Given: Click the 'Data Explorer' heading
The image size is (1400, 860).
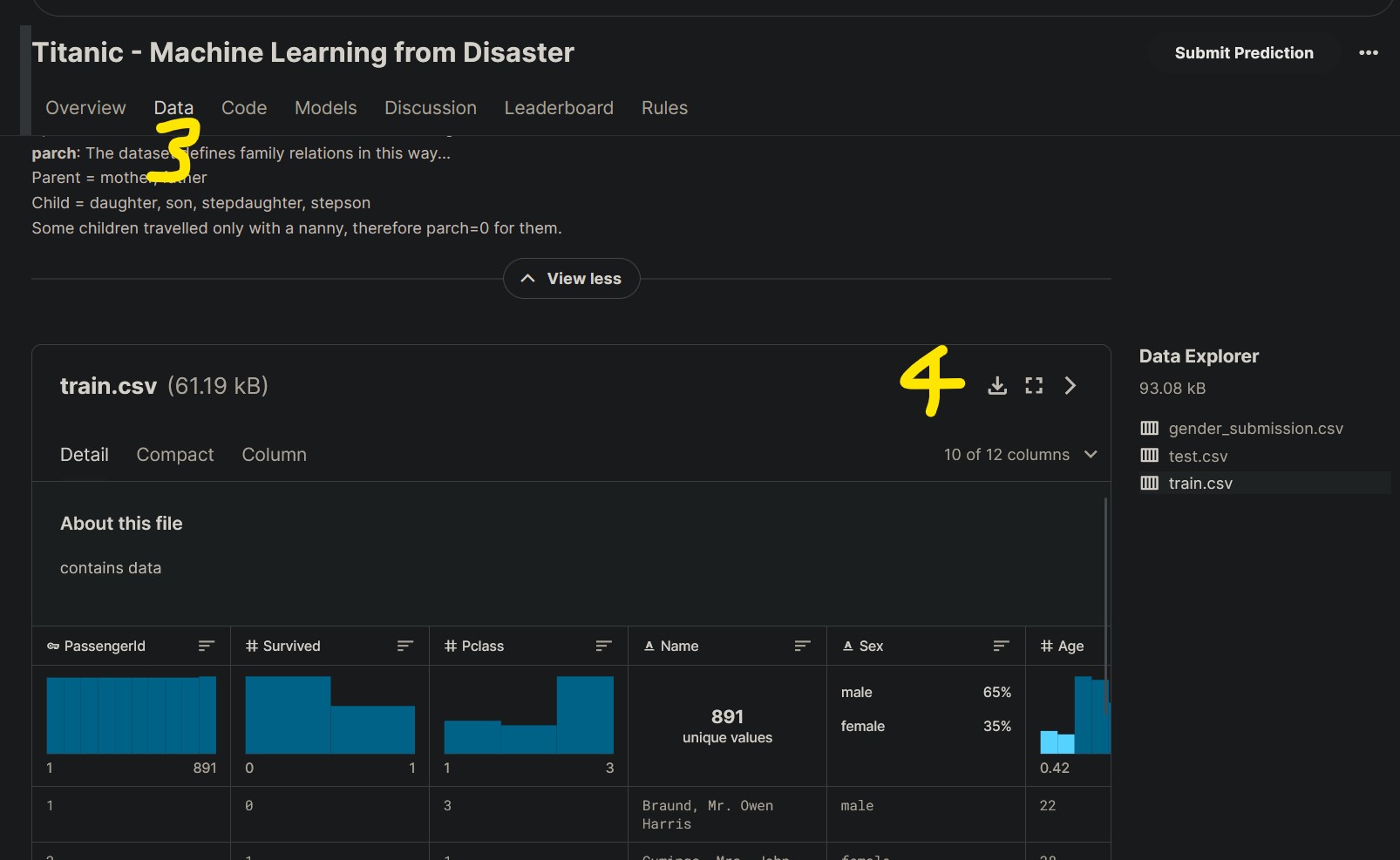Looking at the screenshot, I should (x=1199, y=356).
